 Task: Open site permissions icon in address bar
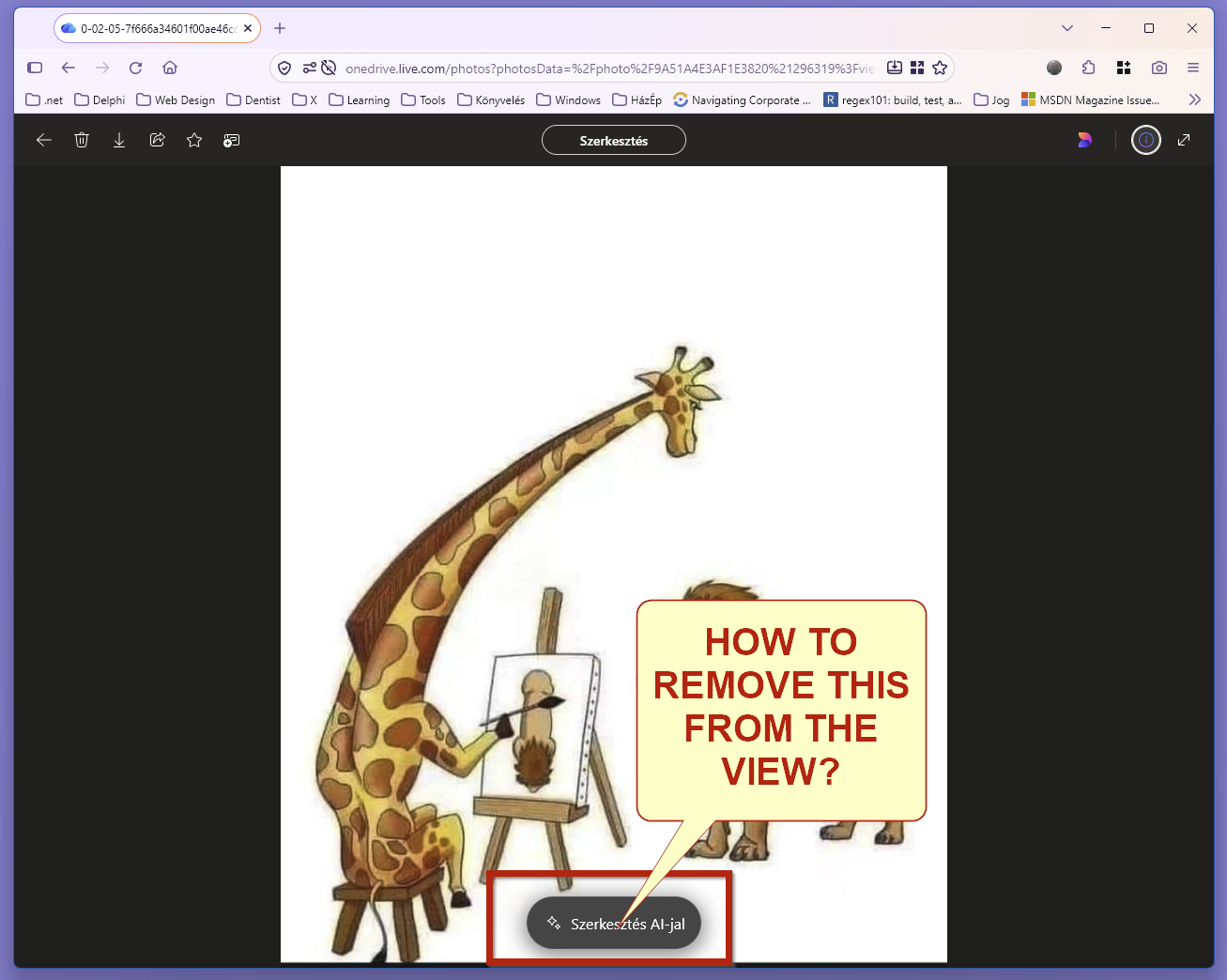309,68
